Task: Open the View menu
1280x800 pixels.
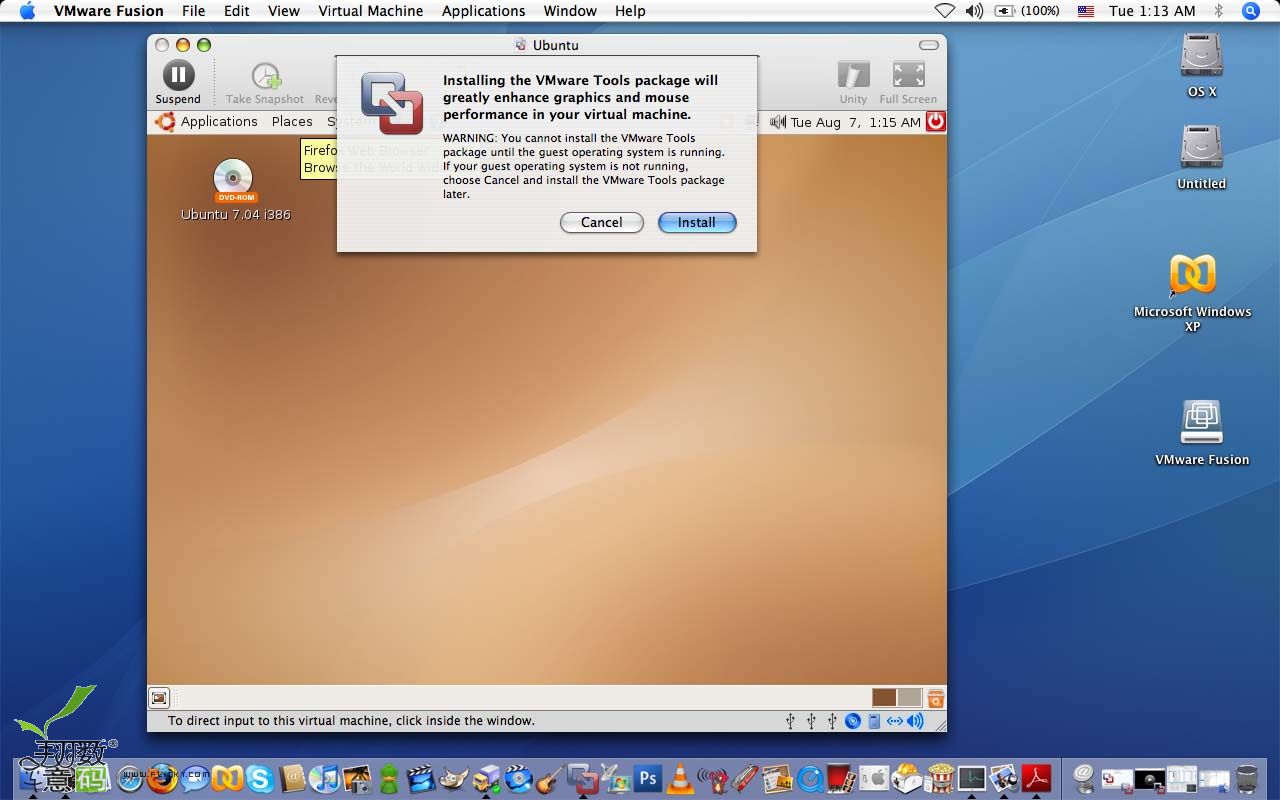Action: pos(284,11)
